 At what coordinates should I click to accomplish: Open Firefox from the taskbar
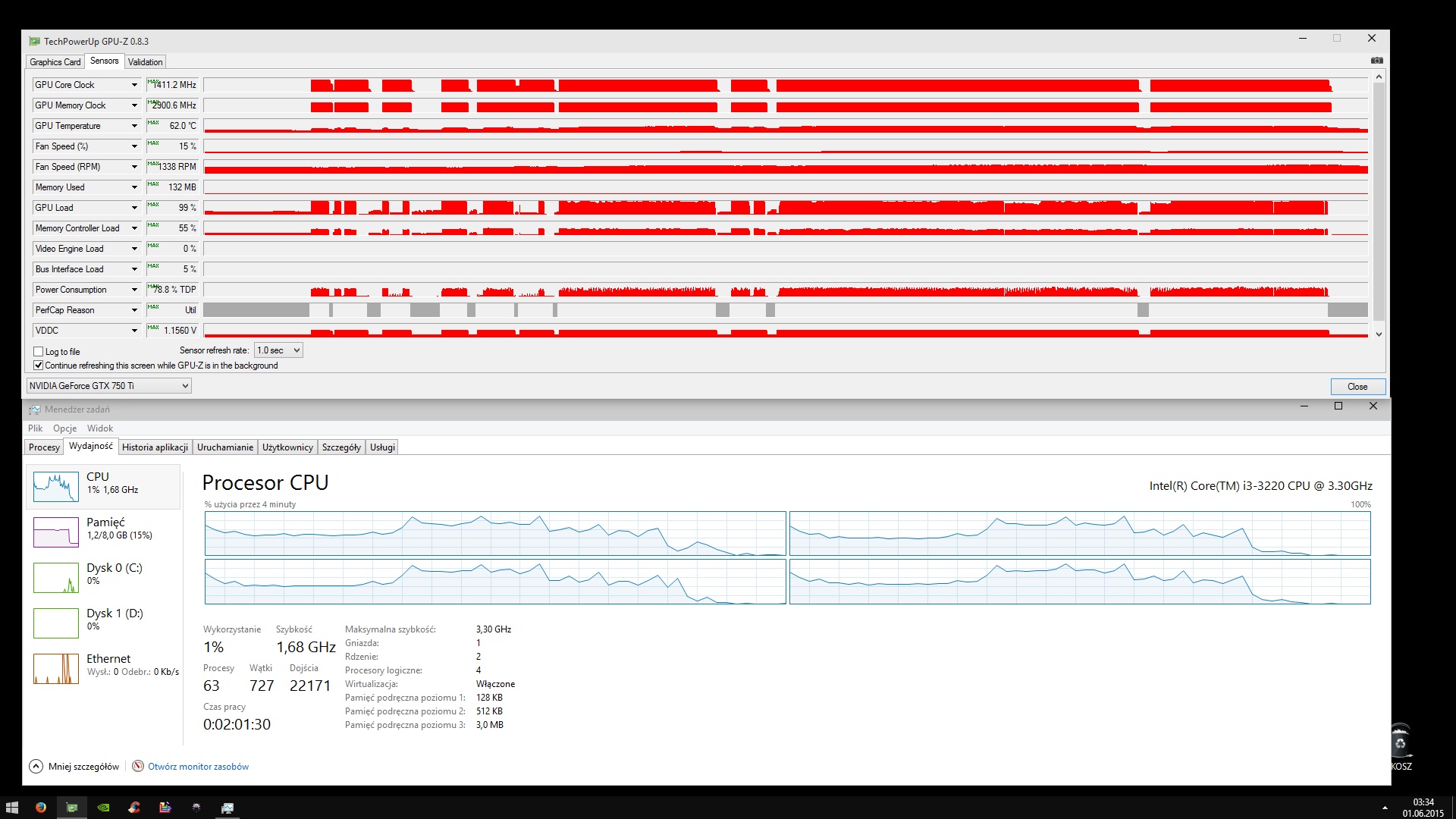pos(41,808)
